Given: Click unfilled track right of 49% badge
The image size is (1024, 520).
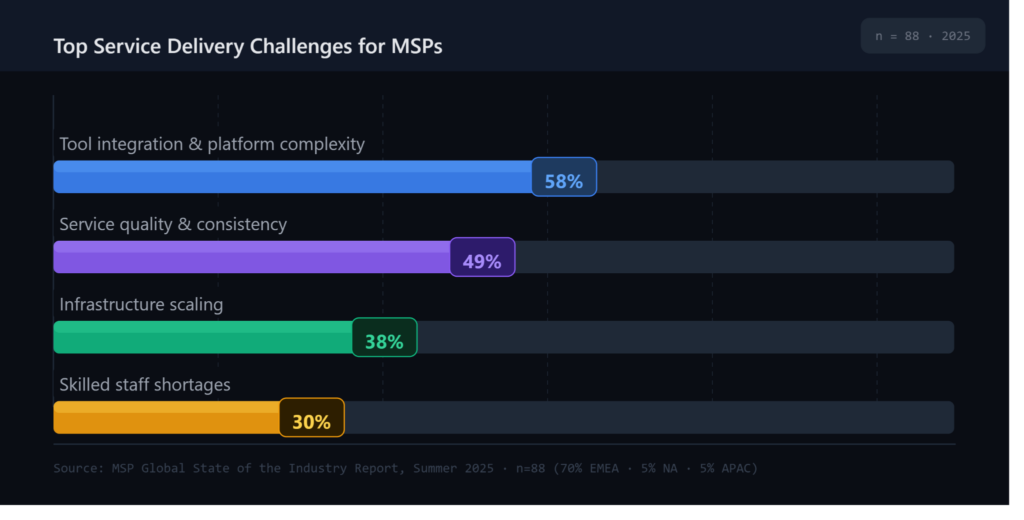Looking at the screenshot, I should click(x=735, y=257).
